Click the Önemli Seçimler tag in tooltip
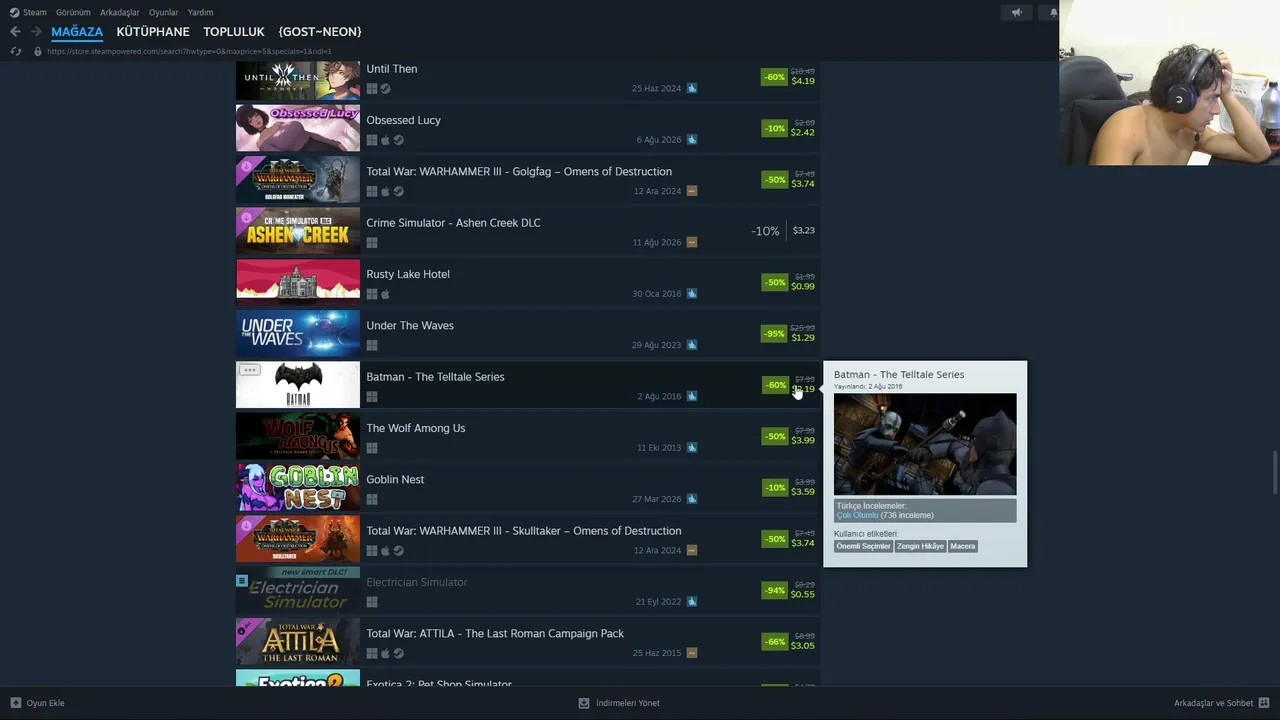Image resolution: width=1280 pixels, height=720 pixels. click(x=863, y=546)
